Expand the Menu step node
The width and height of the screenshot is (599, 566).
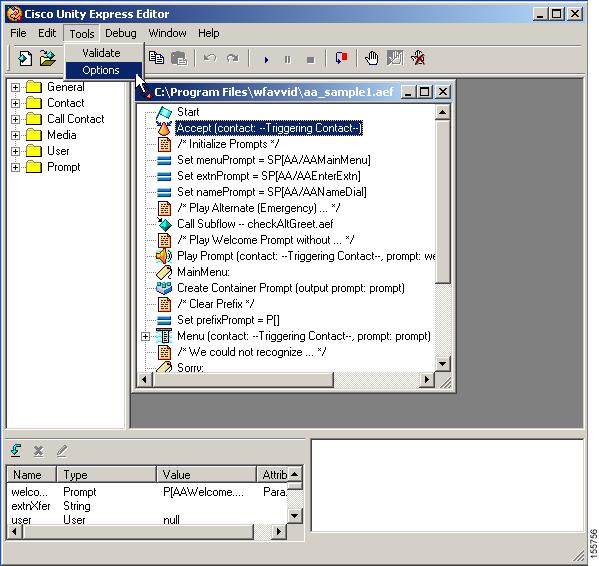coord(145,336)
